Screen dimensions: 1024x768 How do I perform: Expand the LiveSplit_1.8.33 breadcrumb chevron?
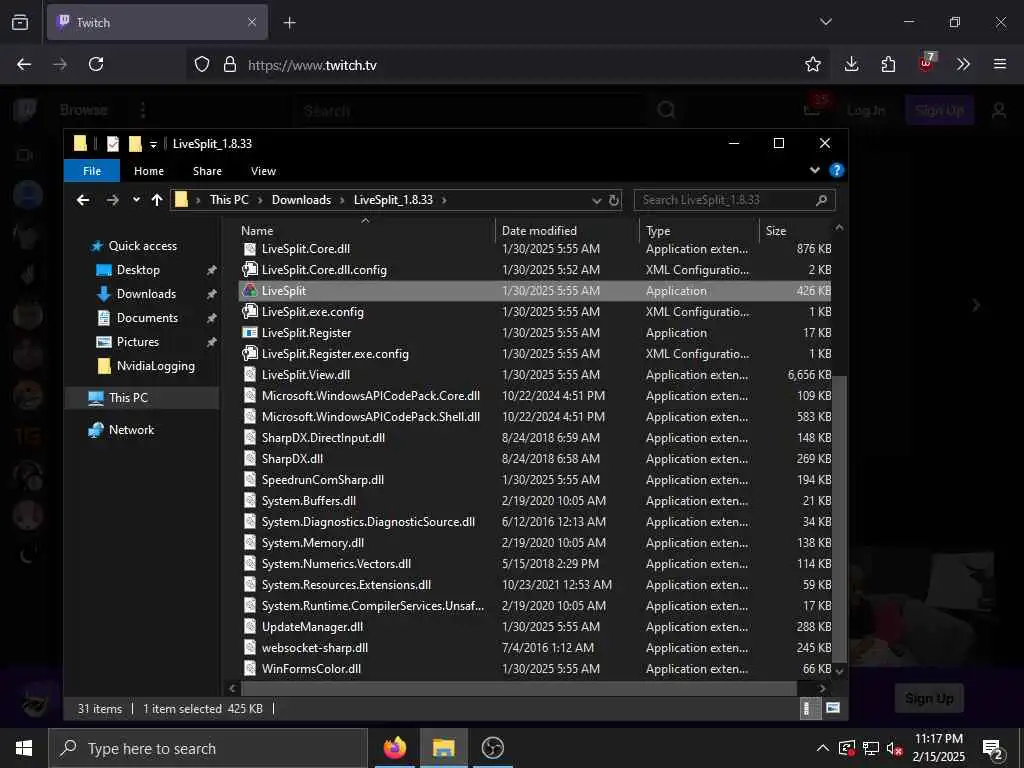(x=444, y=200)
